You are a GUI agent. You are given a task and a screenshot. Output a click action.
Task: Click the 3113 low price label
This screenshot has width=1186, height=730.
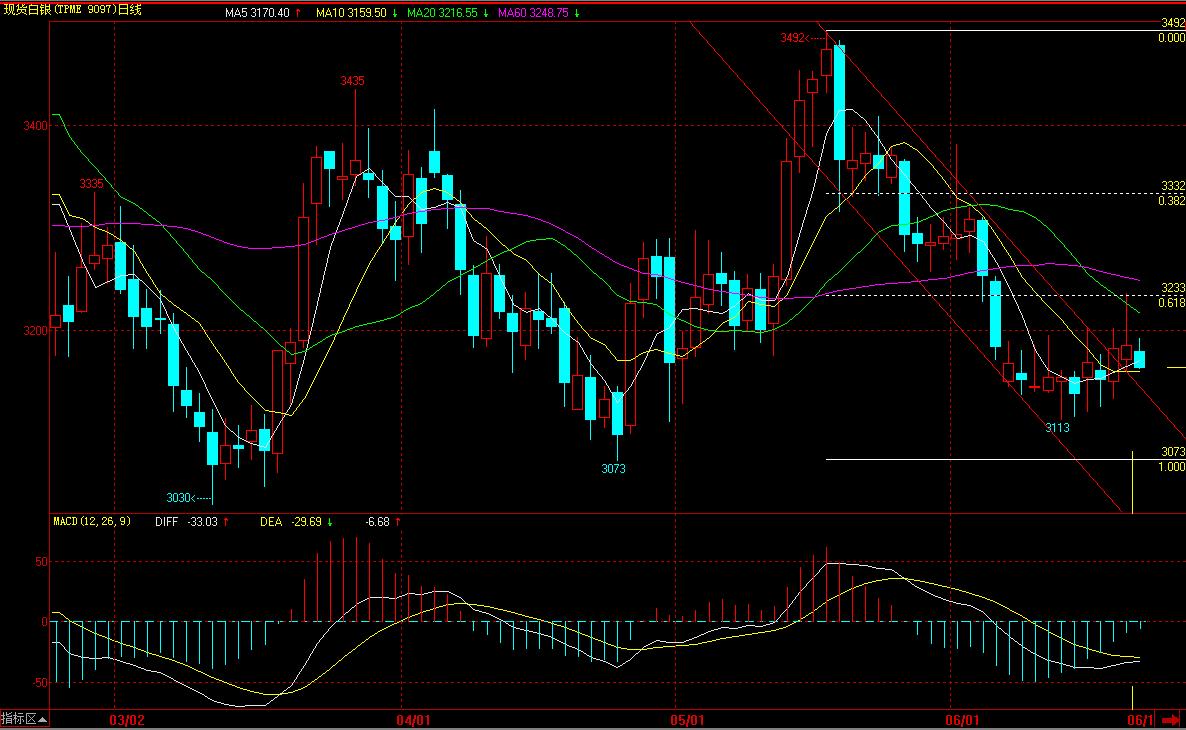pyautogui.click(x=1057, y=427)
